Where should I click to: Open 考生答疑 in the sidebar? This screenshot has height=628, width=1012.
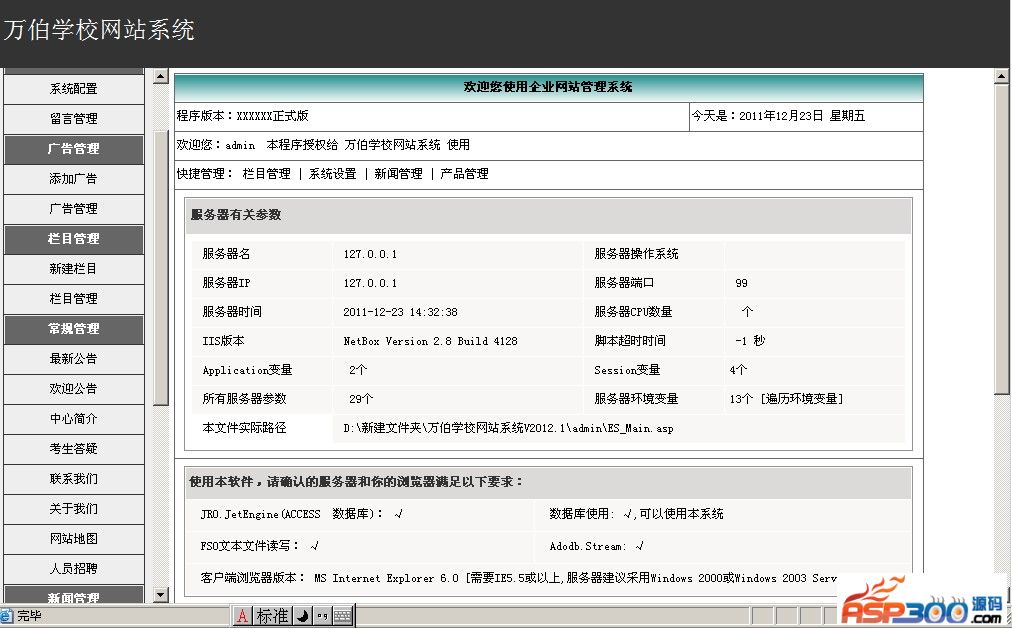[74, 449]
